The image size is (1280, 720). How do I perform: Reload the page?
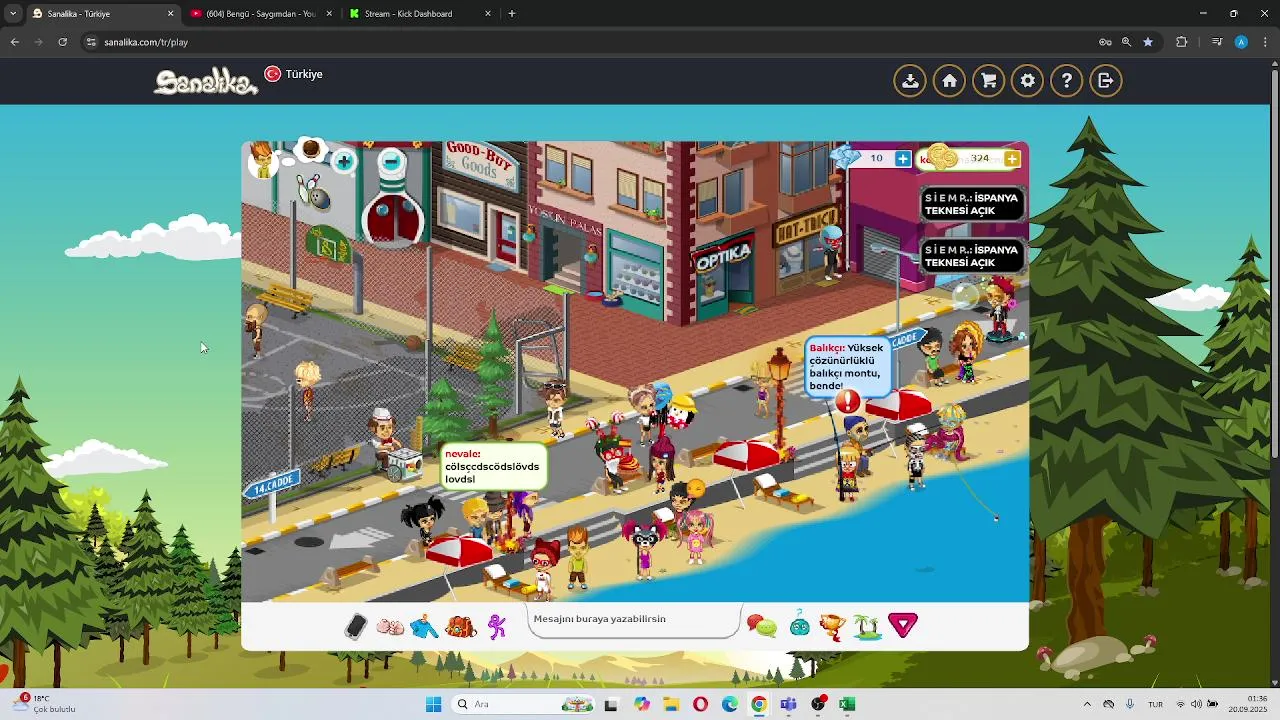pyautogui.click(x=62, y=42)
